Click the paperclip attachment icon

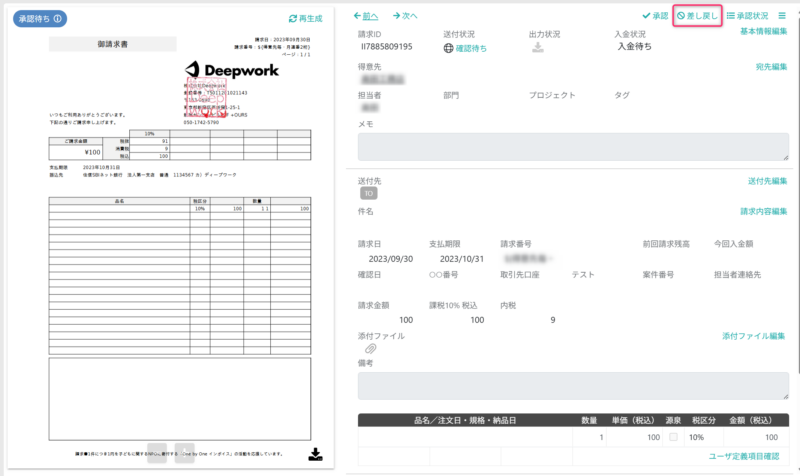pyautogui.click(x=370, y=349)
